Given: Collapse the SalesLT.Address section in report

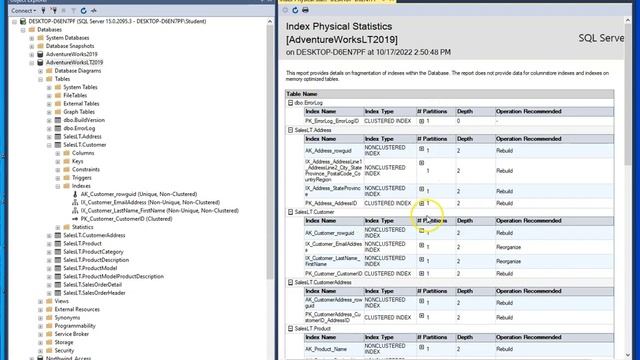Looking at the screenshot, I should click(290, 130).
